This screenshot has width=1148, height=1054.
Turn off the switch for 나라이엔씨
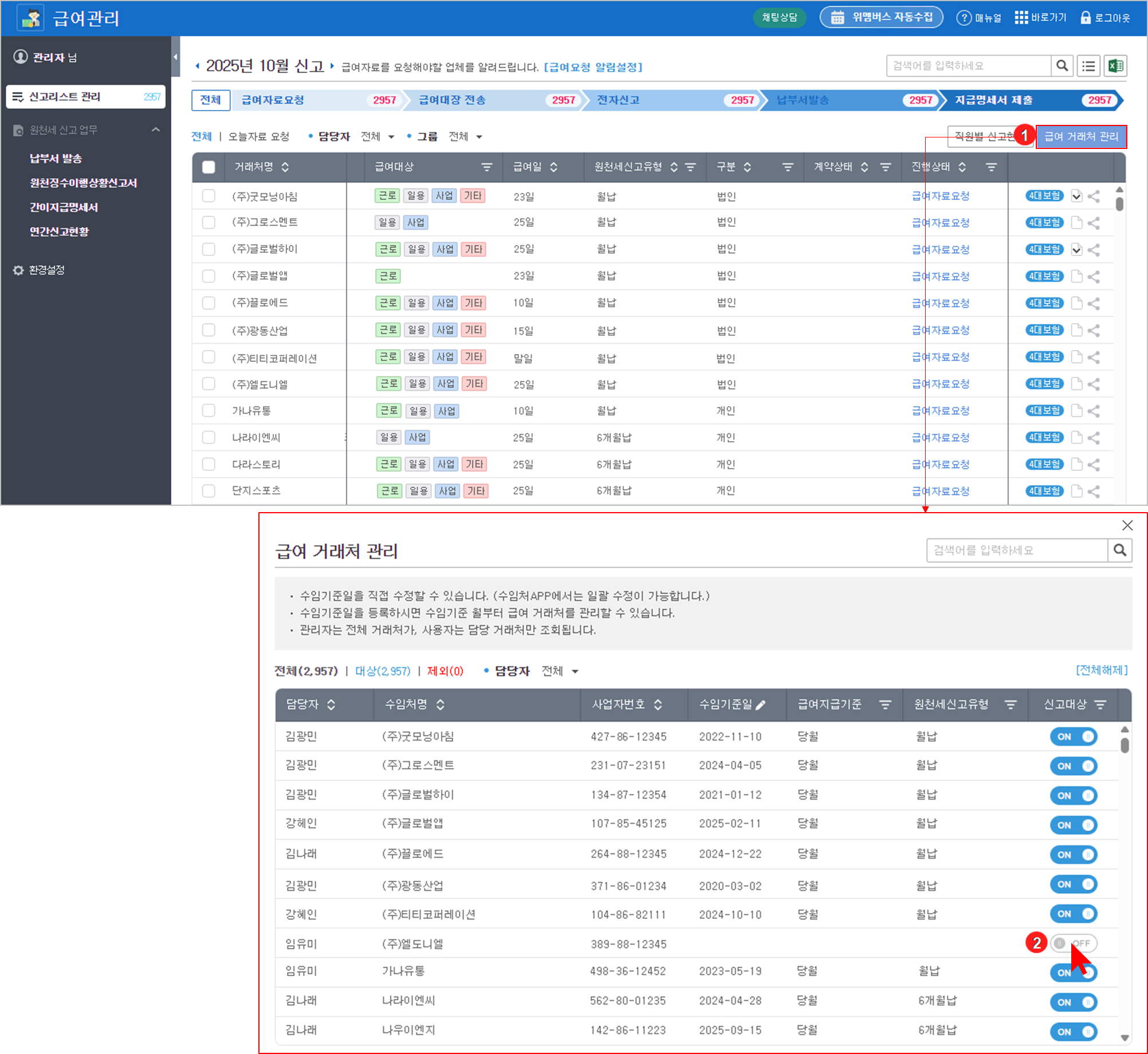(1073, 1002)
